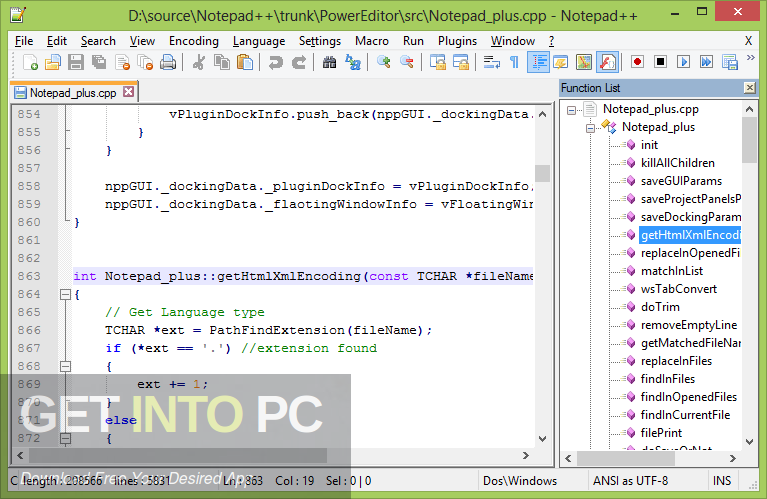Redo the action via toolbar icon
This screenshot has height=499, width=767.
pos(299,63)
